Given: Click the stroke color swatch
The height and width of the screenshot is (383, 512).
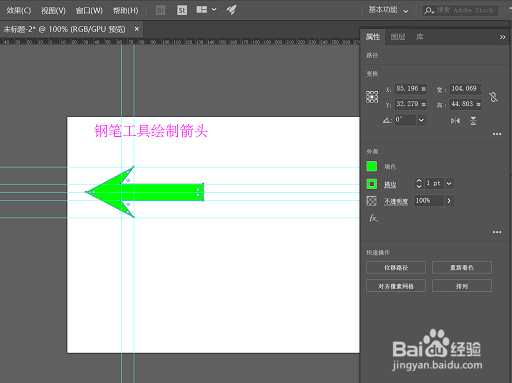Looking at the screenshot, I should point(372,184).
